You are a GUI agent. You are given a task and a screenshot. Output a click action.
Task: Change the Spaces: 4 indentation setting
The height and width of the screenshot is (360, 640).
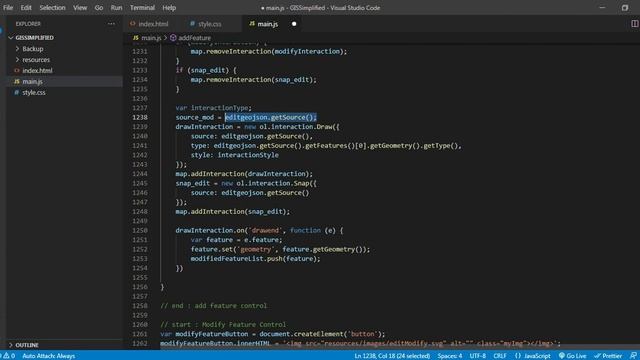click(450, 356)
